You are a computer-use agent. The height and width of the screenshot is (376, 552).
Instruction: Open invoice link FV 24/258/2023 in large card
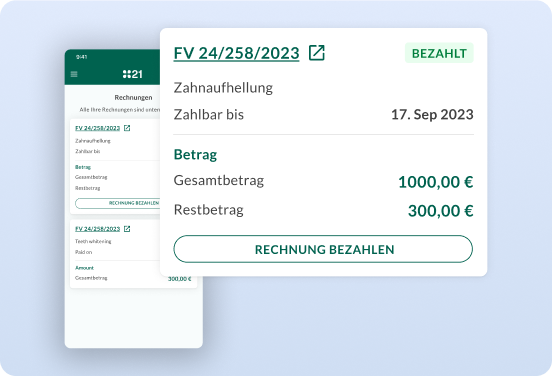(236, 54)
